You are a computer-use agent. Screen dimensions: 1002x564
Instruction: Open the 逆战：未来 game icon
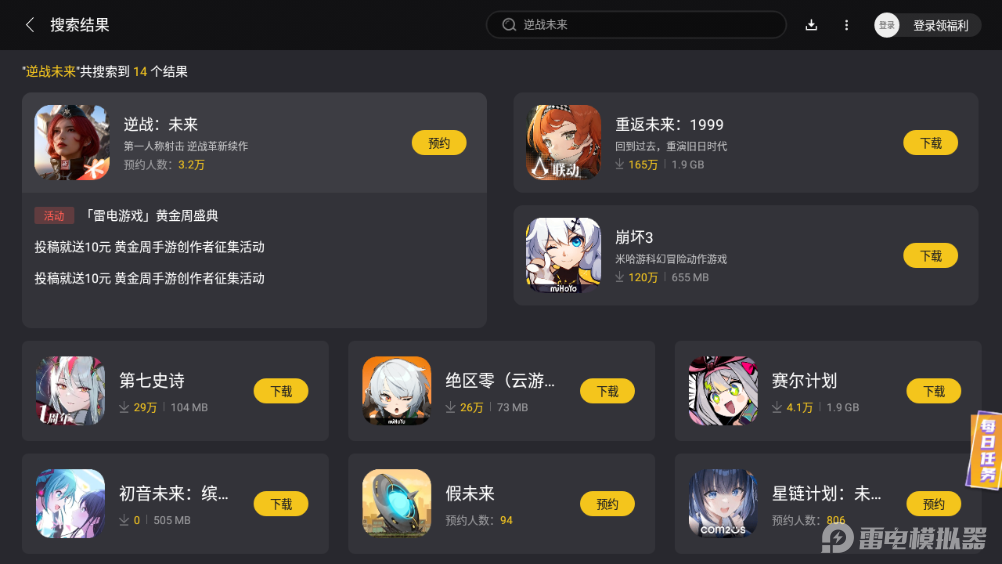(72, 142)
